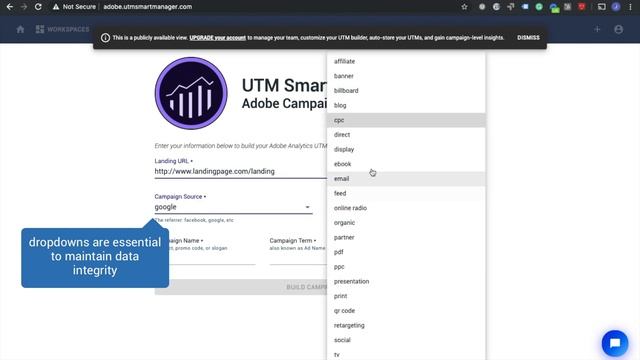The image size is (640, 360).
Task: Open the Campaign Source dropdown arrow
Action: 307,207
